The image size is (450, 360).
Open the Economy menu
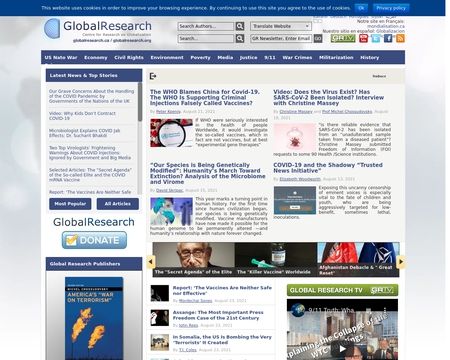point(96,57)
